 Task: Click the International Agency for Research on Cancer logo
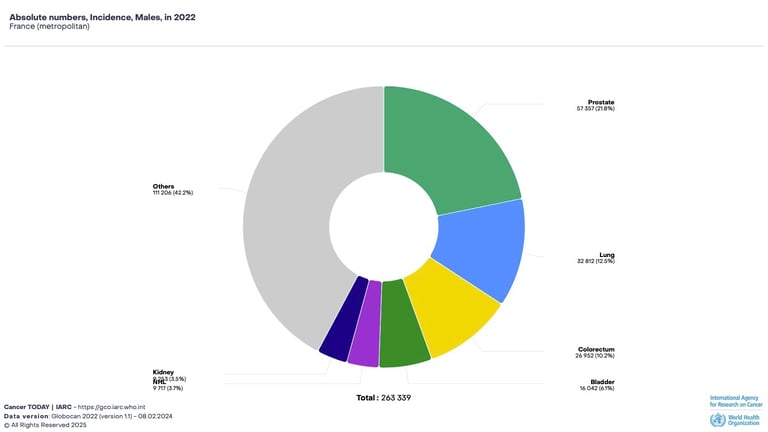coord(736,401)
